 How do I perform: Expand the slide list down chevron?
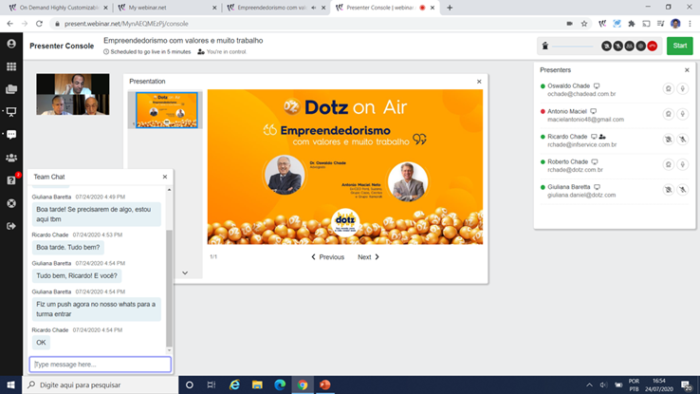point(185,273)
